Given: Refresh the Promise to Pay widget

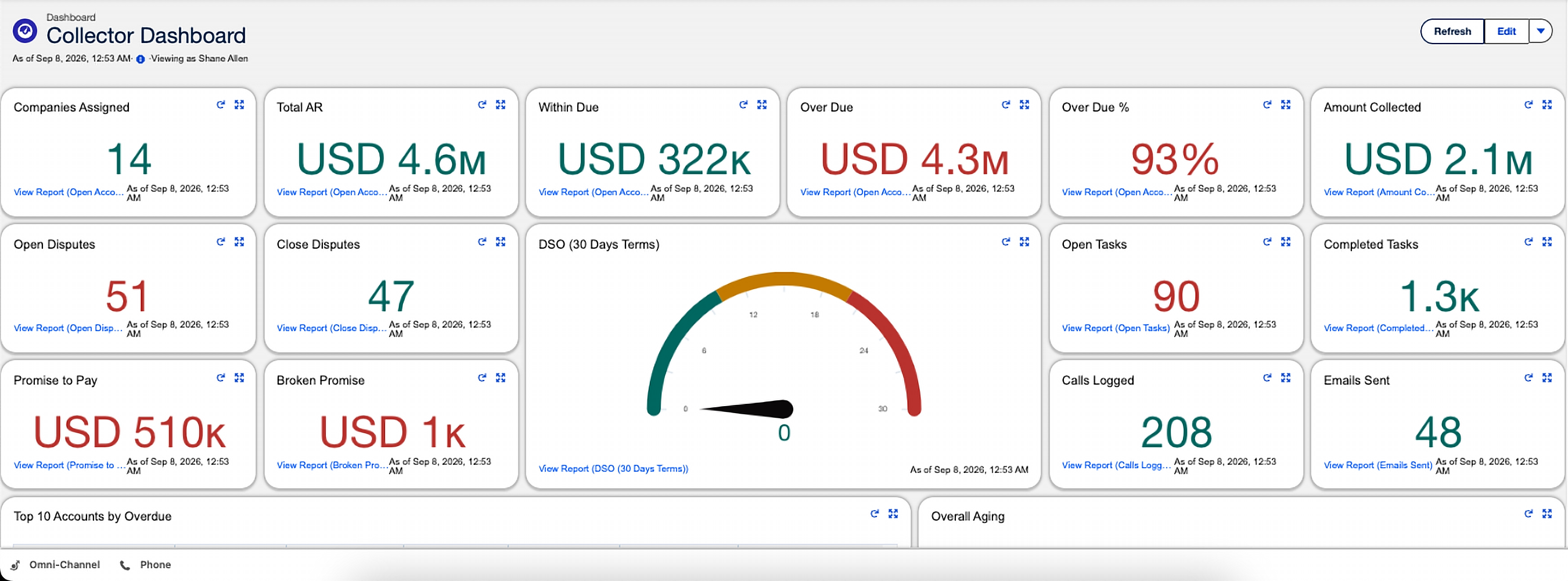Looking at the screenshot, I should [x=220, y=378].
